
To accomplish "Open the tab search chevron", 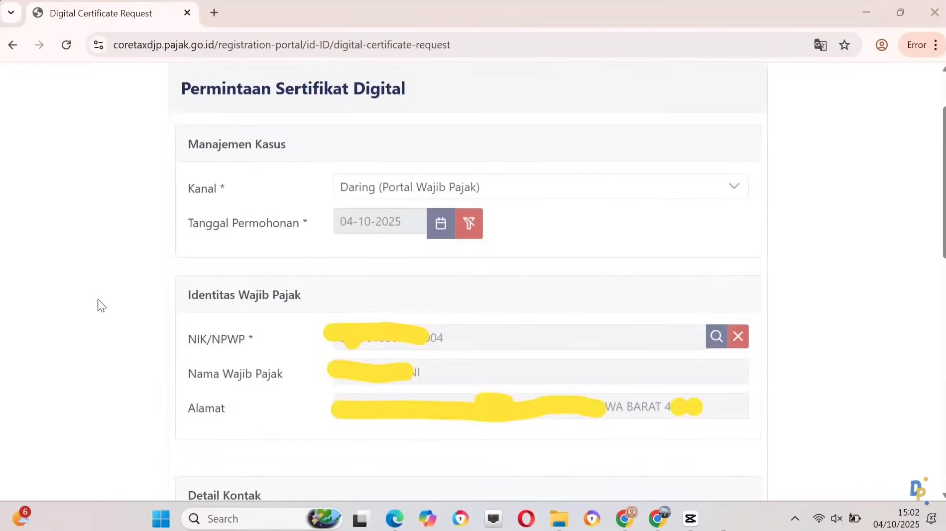I will point(11,13).
